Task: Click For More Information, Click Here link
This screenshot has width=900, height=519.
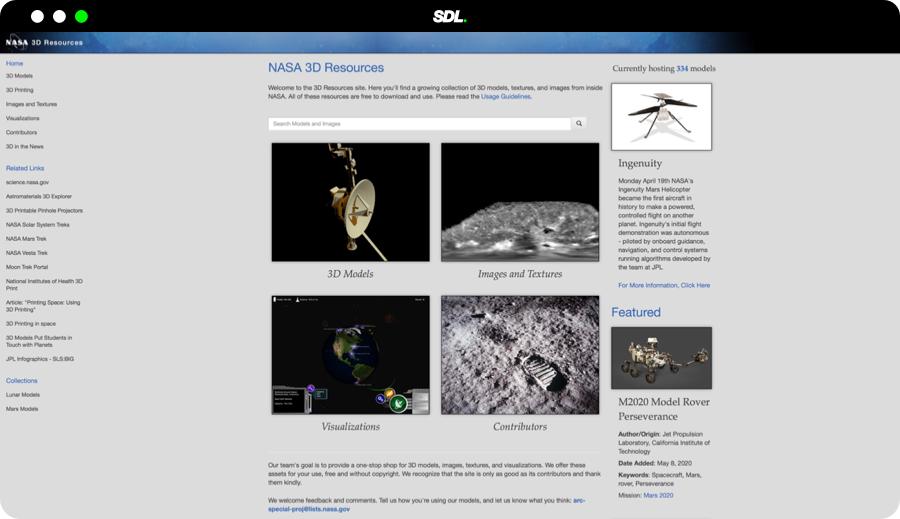Action: 664,285
